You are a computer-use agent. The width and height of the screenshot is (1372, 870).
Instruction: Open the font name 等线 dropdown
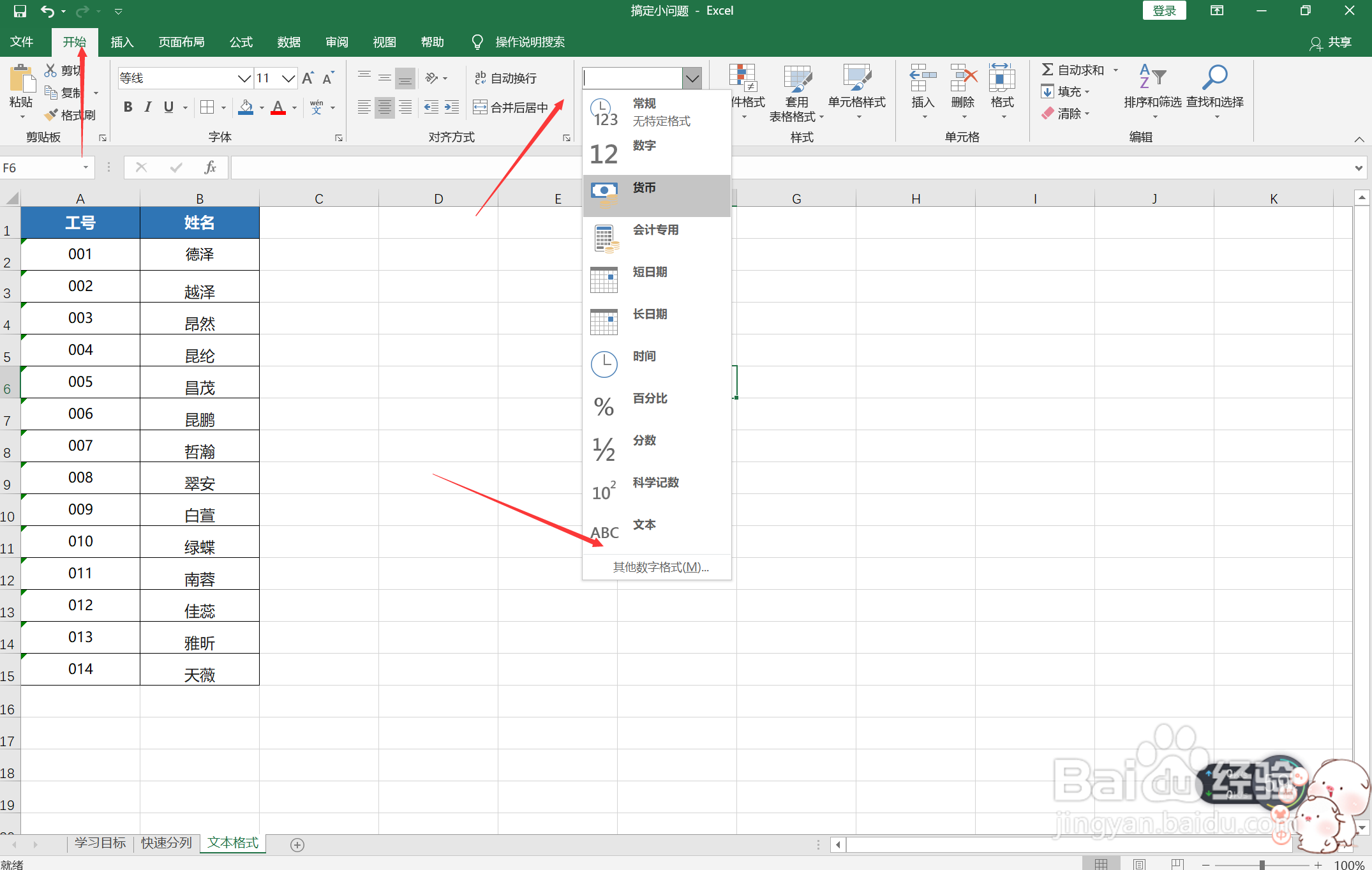coord(244,78)
